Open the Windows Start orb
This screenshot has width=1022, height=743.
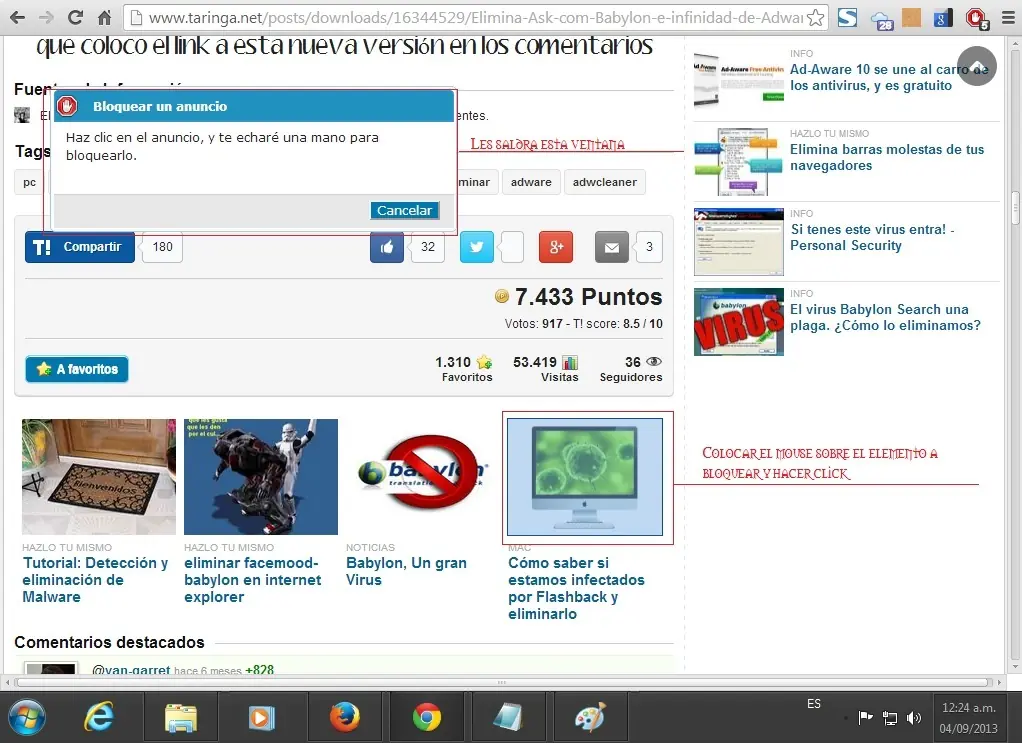pyautogui.click(x=26, y=718)
